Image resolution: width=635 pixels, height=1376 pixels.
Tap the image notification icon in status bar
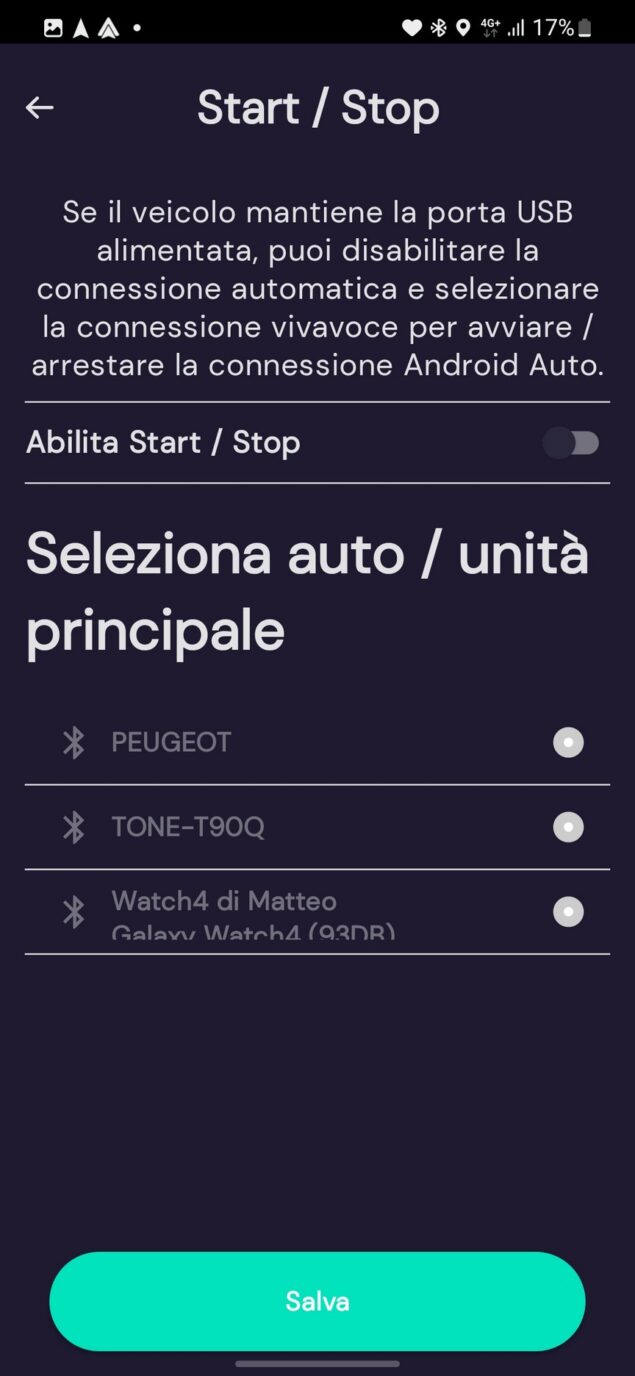[53, 28]
